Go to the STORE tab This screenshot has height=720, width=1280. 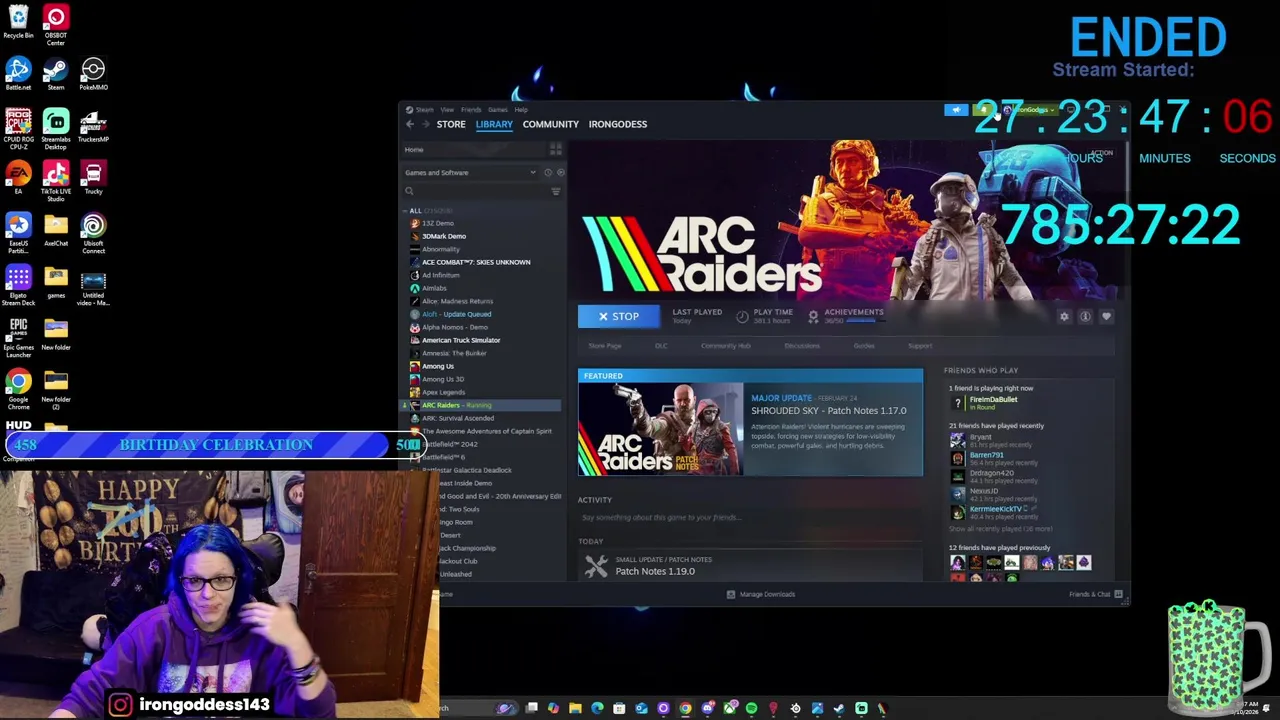coord(451,124)
